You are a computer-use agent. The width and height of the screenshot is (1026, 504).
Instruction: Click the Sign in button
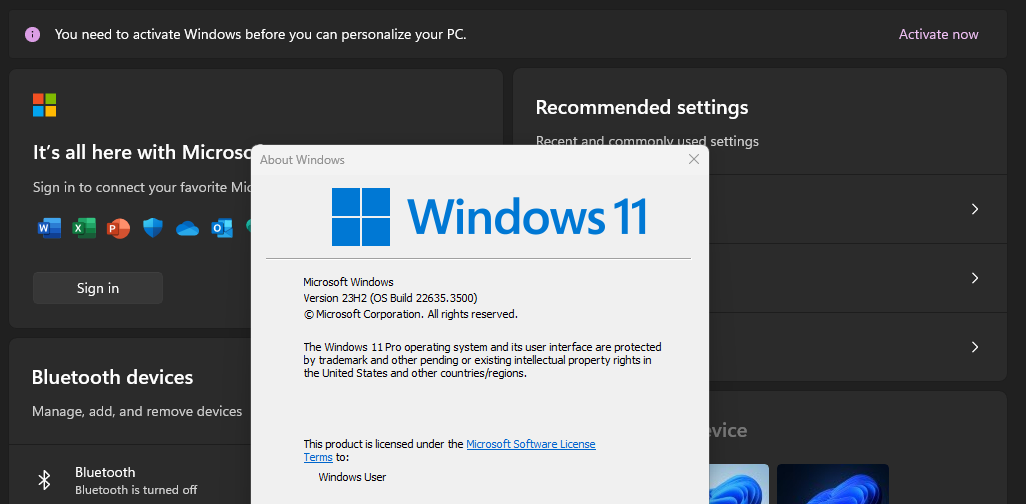coord(98,288)
